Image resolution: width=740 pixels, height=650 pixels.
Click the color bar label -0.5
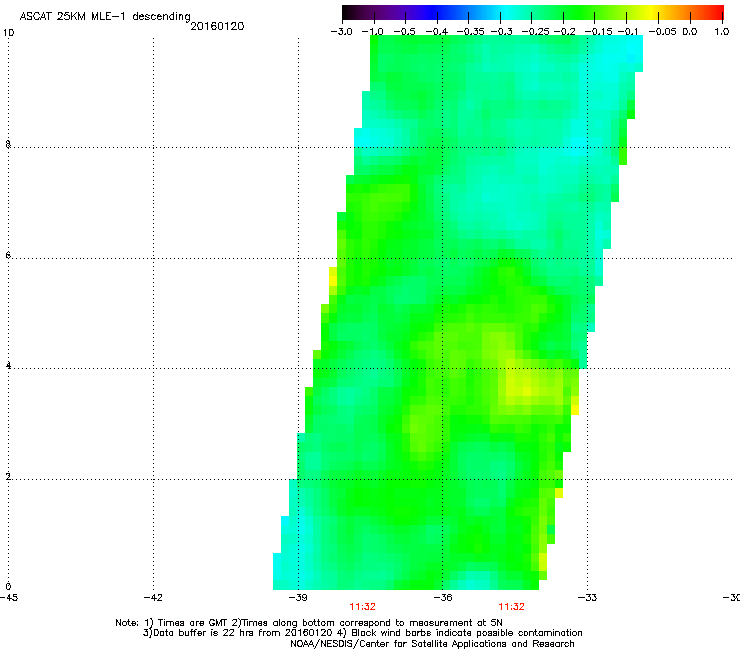click(x=404, y=32)
